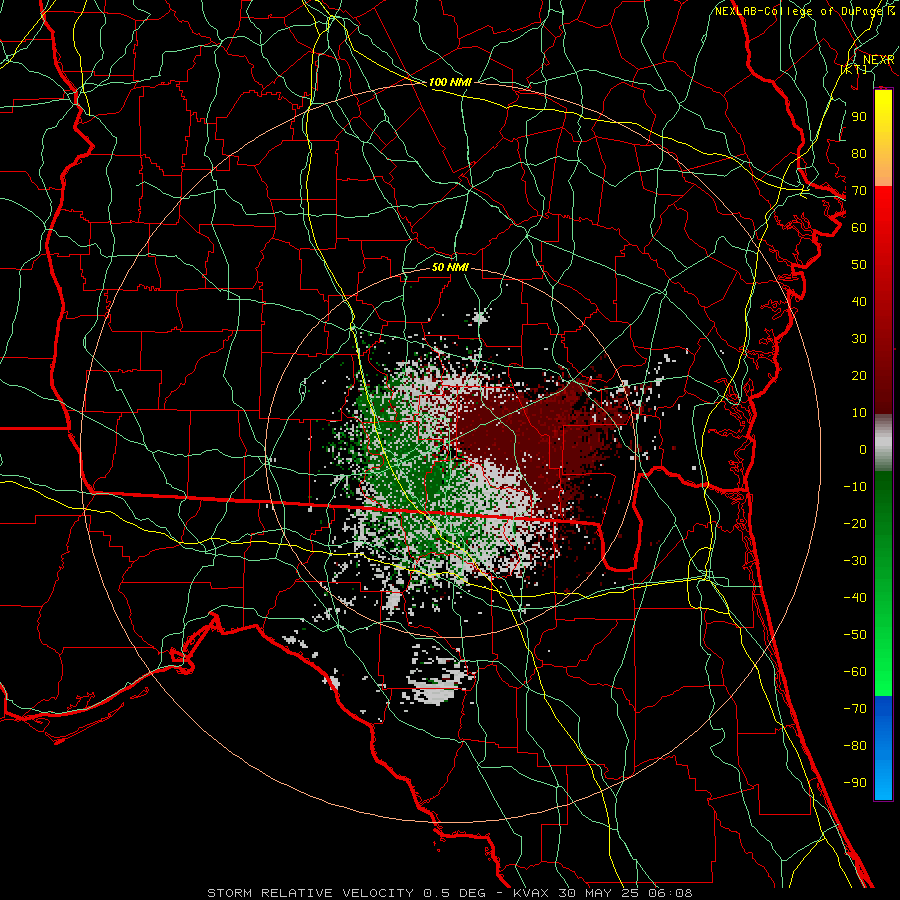Click the '-40' value on the velocity scale

(x=855, y=598)
